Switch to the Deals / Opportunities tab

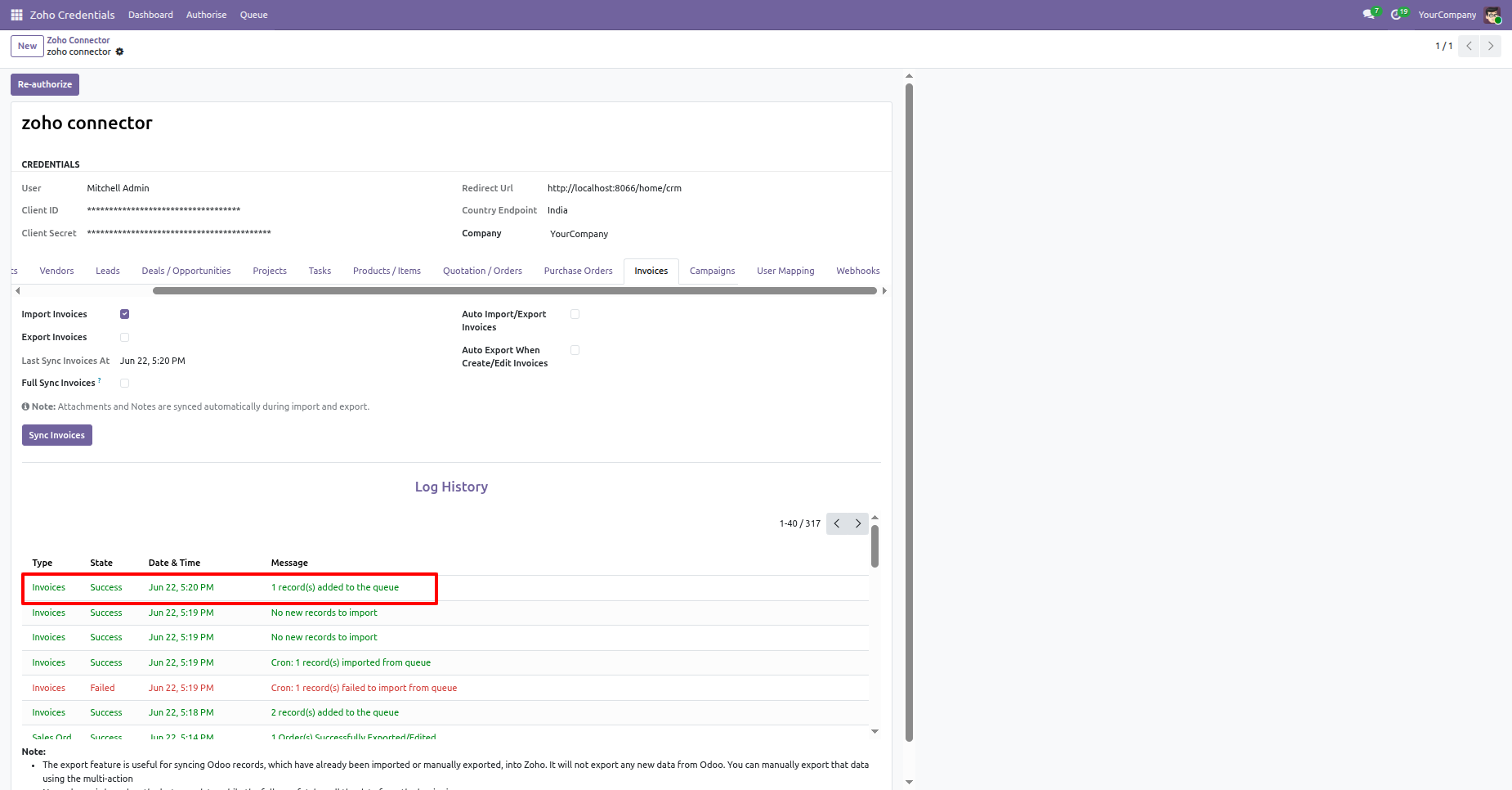[x=186, y=271]
